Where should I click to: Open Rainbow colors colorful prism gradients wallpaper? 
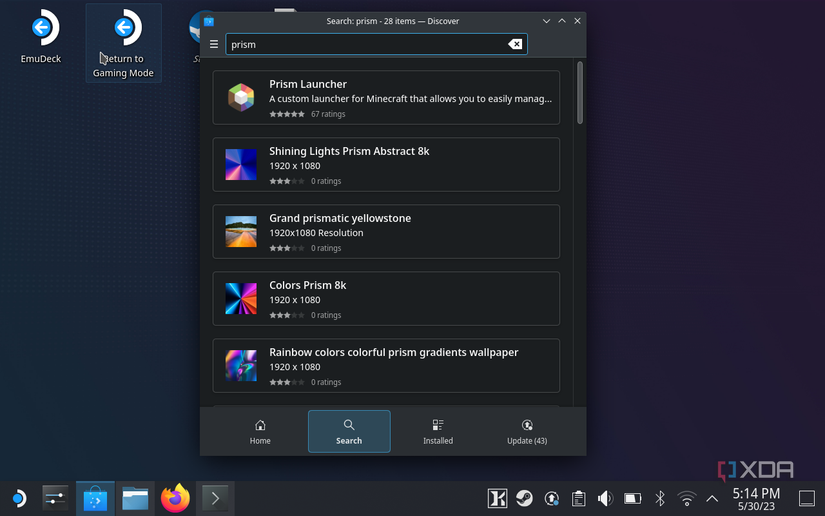386,366
